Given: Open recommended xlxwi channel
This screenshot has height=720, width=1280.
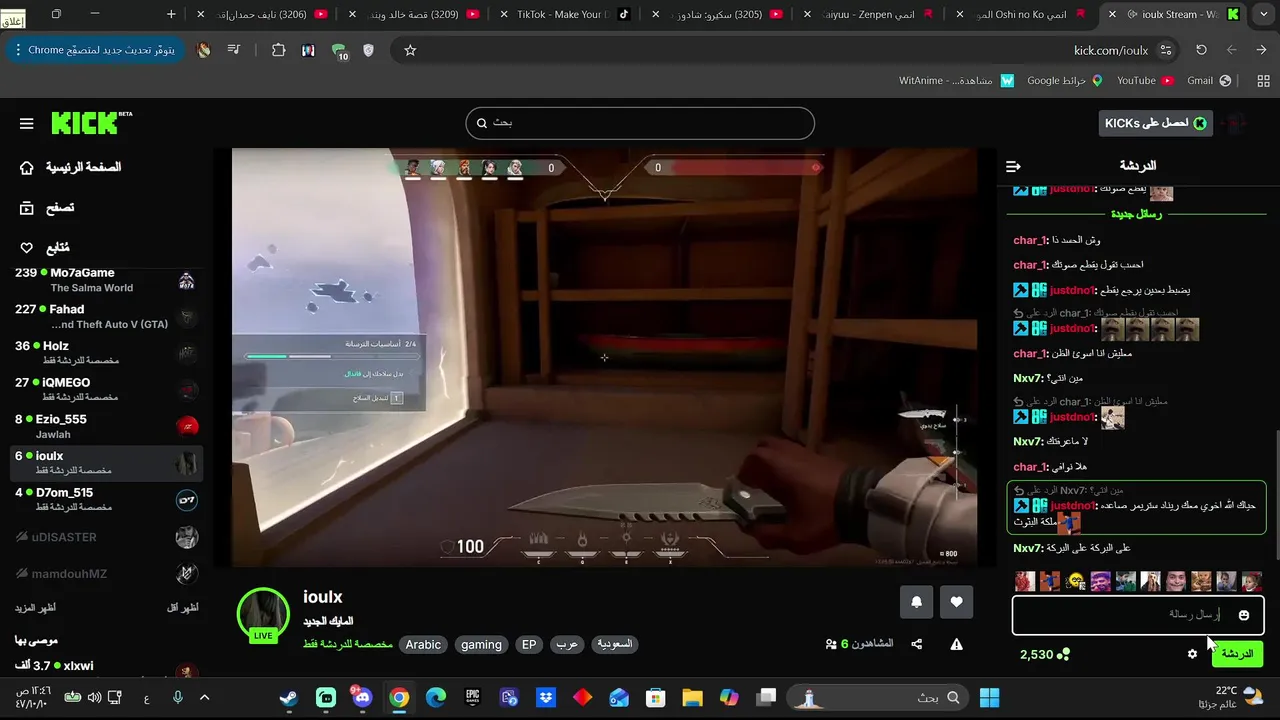Looking at the screenshot, I should point(106,670).
